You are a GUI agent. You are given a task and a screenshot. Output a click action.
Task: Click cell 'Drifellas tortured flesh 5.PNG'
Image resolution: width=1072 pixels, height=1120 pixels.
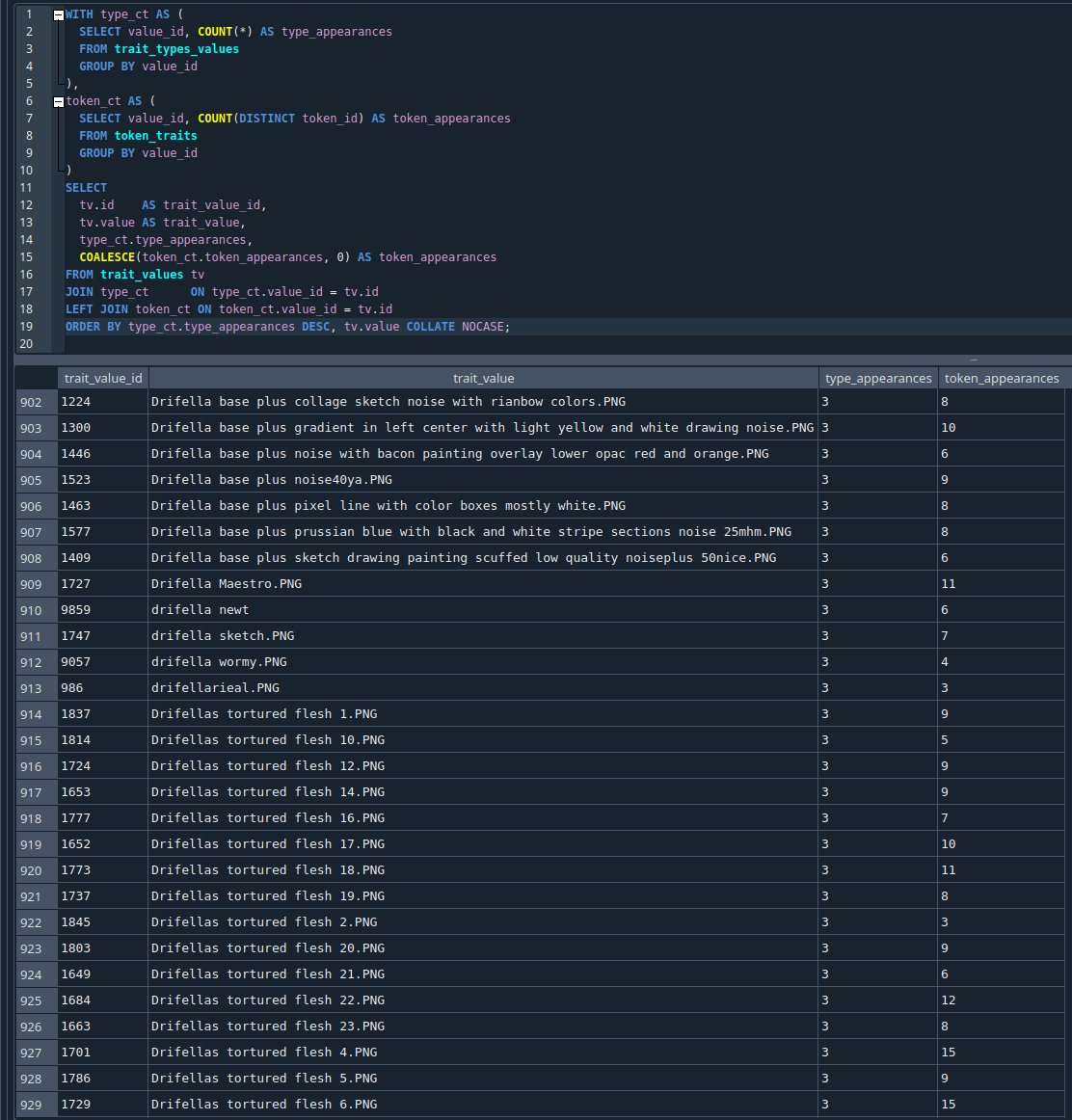click(x=483, y=1079)
